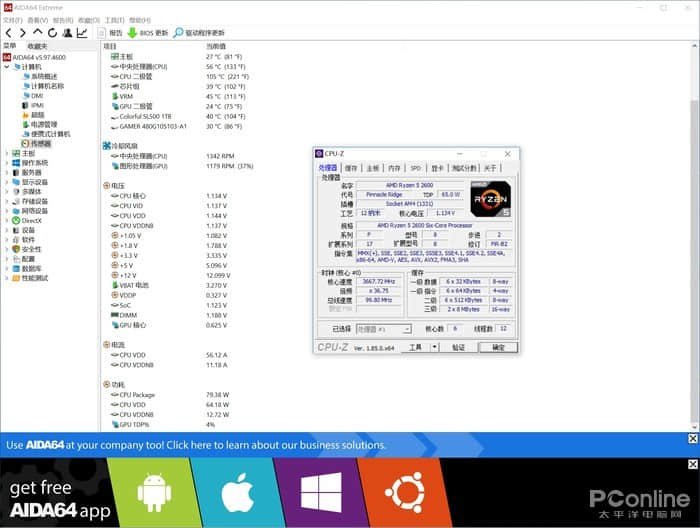Open the dropdown arrow beside 工具 in CPU-Z
The height and width of the screenshot is (528, 700).
(x=434, y=347)
